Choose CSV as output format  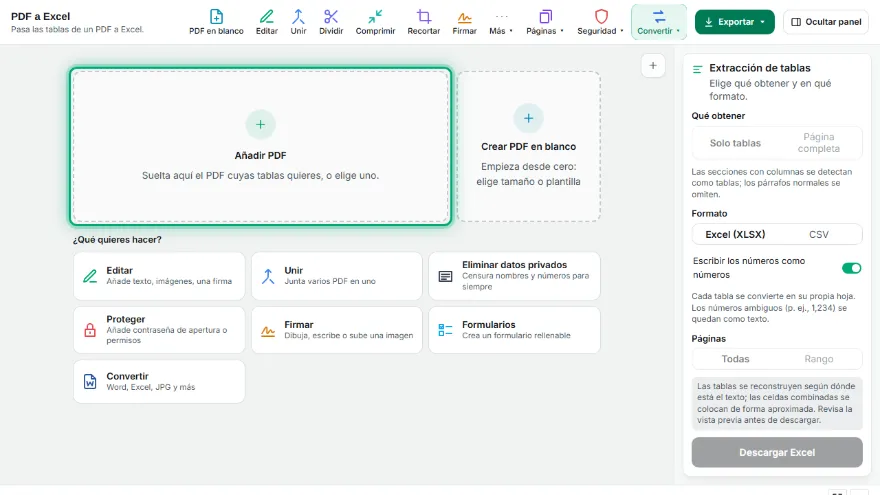(x=819, y=235)
